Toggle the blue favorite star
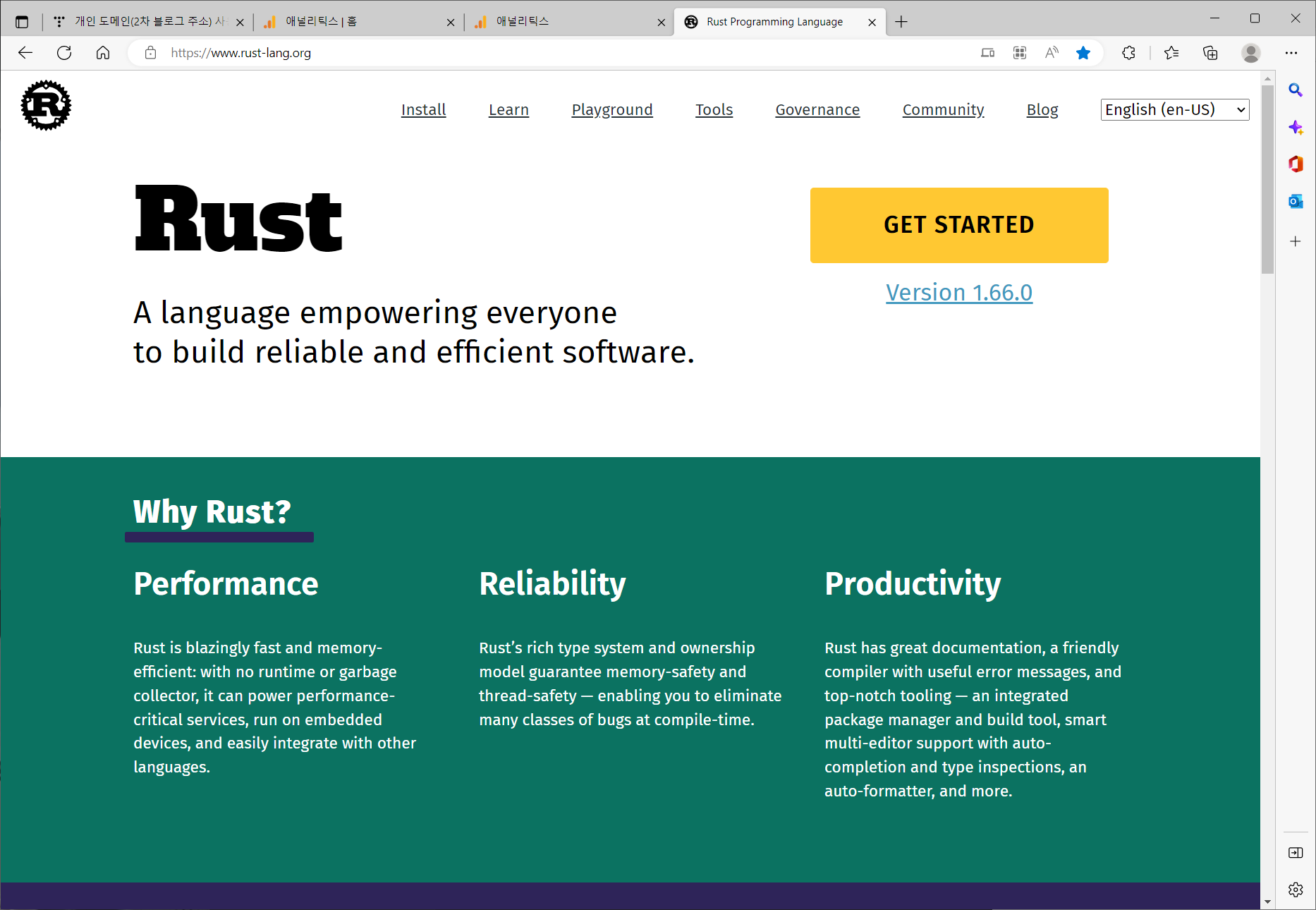This screenshot has height=910, width=1316. click(1083, 53)
